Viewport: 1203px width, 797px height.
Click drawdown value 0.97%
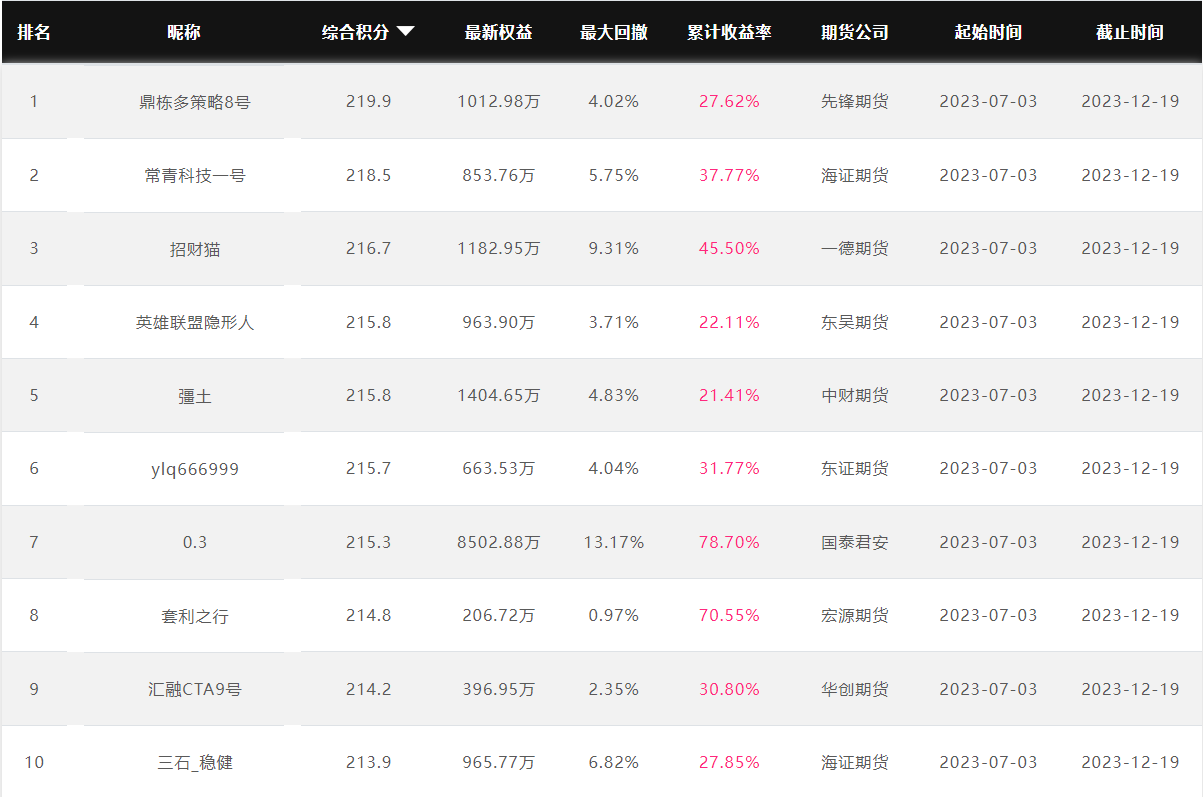click(614, 615)
